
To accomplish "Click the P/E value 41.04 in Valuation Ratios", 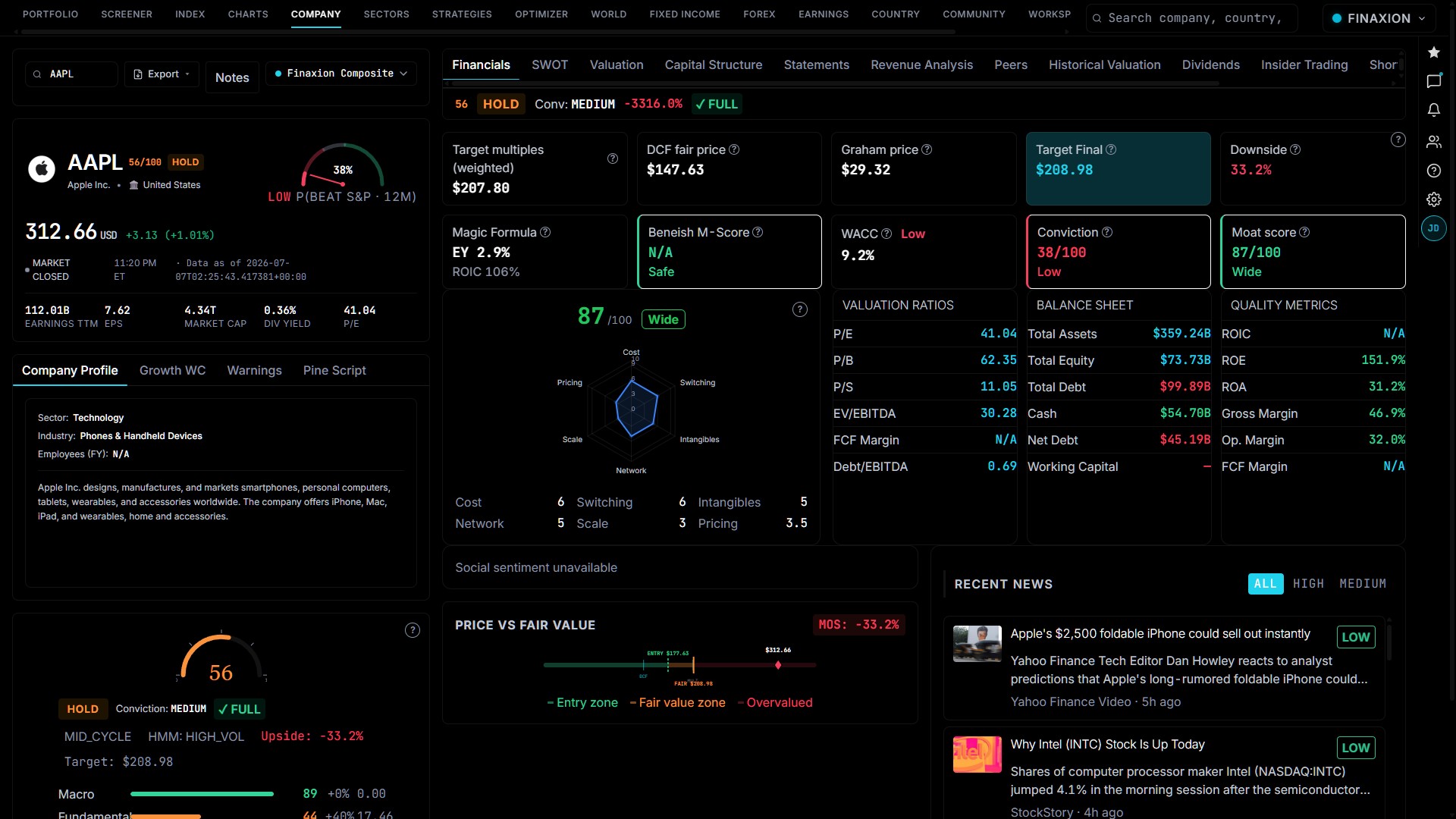I will coord(998,334).
